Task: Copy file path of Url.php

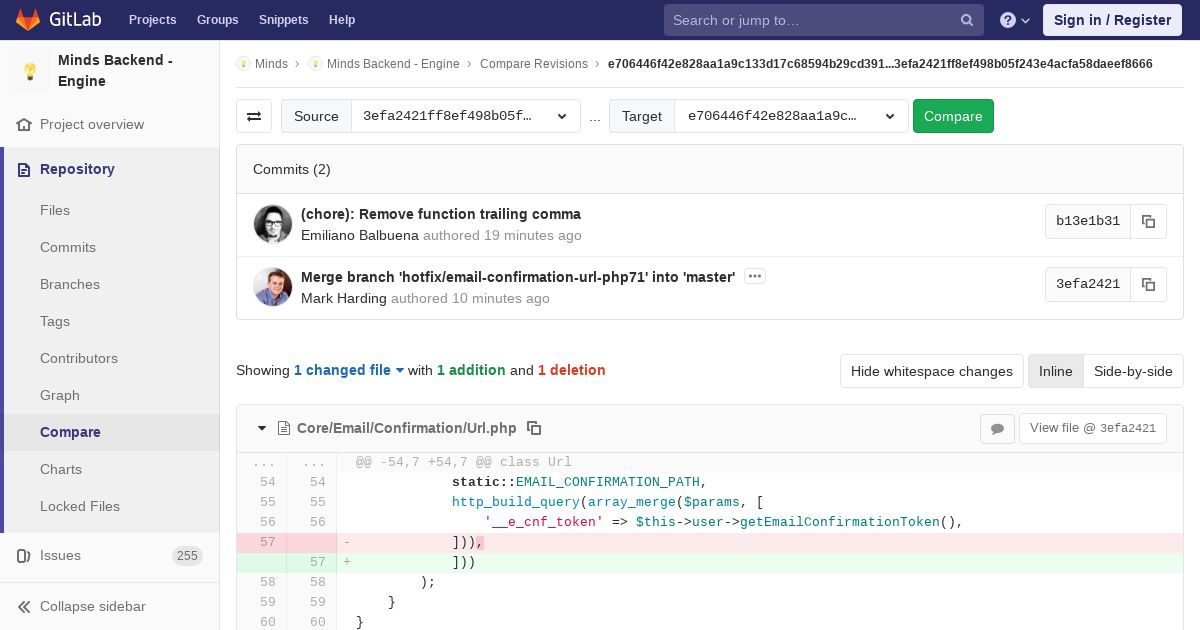Action: [x=534, y=428]
